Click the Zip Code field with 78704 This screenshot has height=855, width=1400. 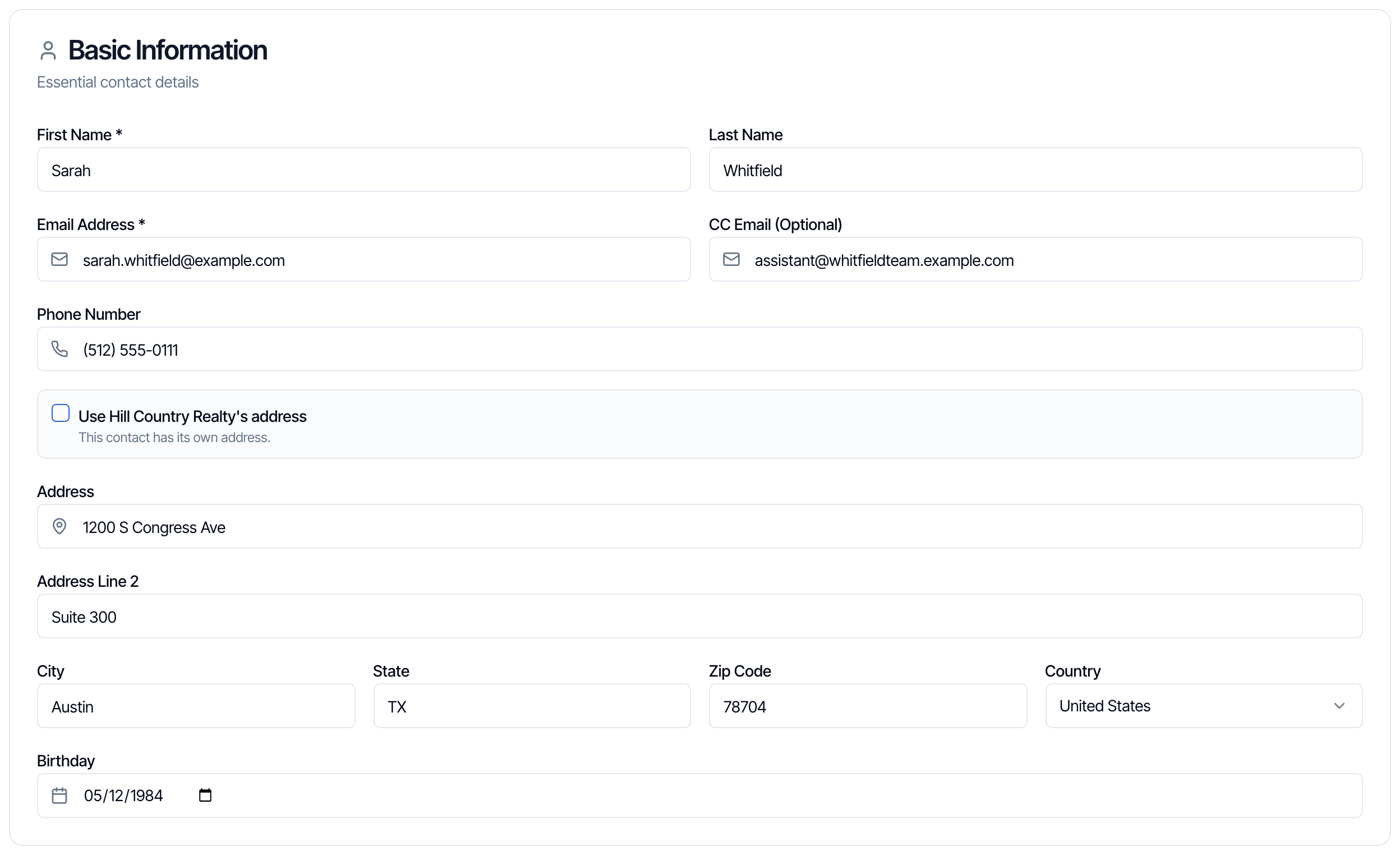click(x=868, y=706)
